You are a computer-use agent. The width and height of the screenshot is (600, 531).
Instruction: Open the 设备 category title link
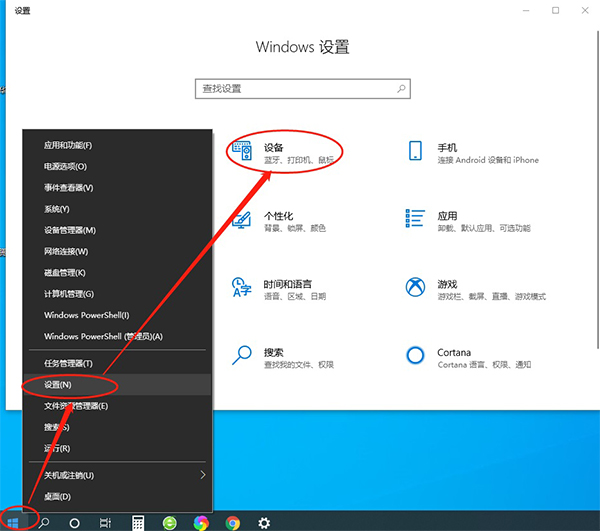point(273,147)
